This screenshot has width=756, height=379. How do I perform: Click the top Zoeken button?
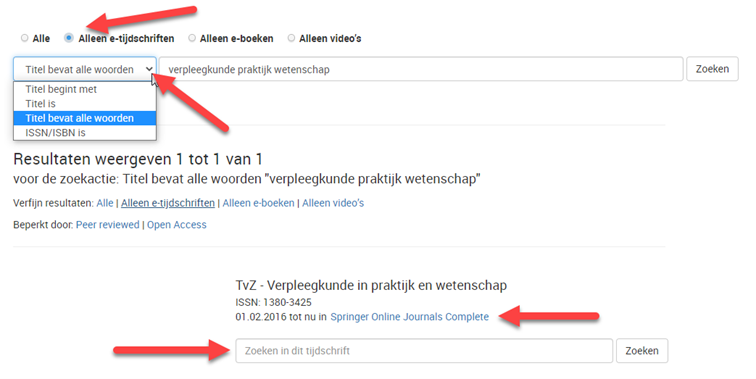coord(712,69)
